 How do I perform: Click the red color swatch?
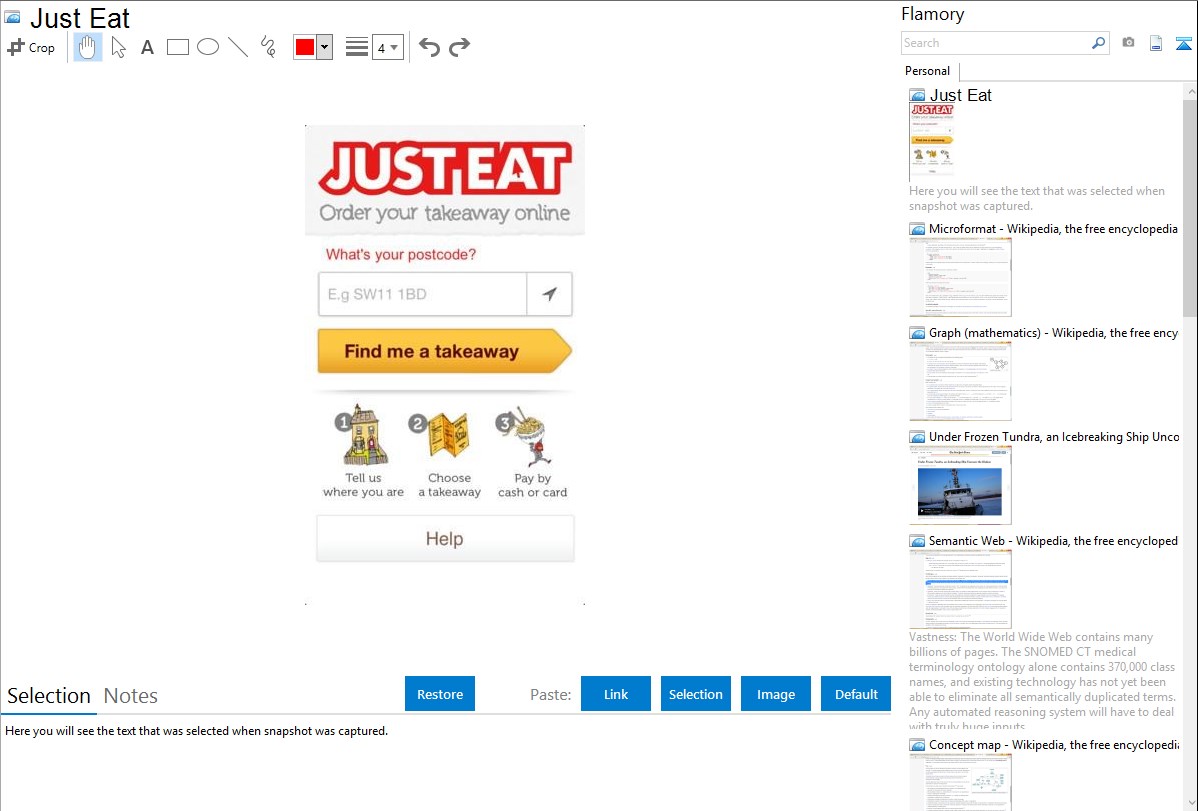[x=305, y=47]
